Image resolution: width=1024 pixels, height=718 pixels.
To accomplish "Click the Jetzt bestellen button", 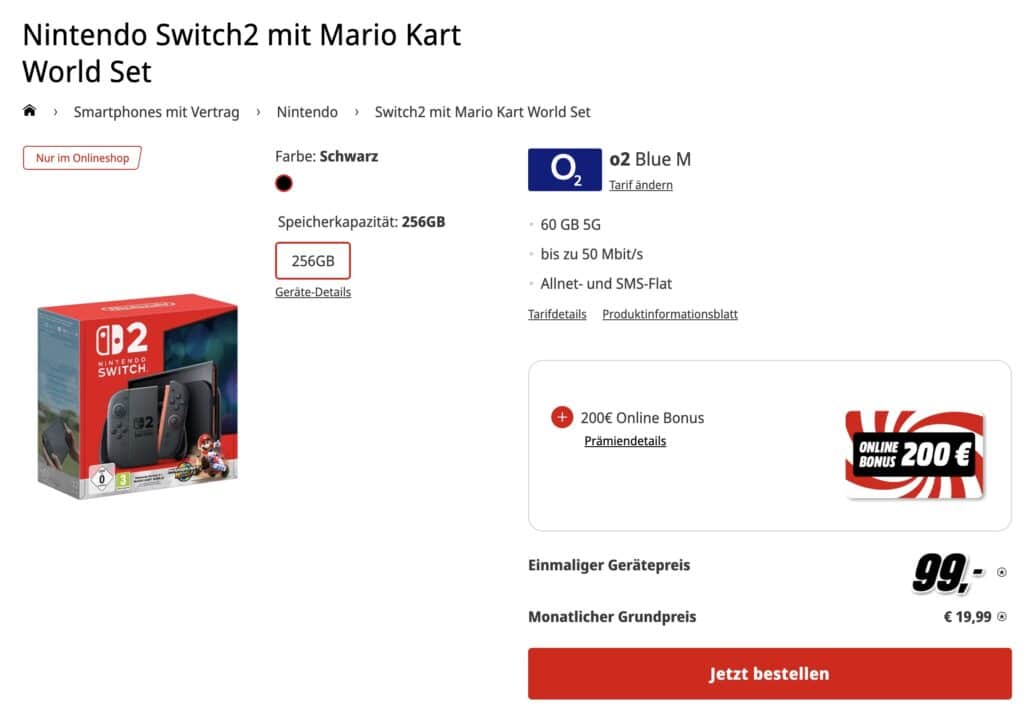I will 769,674.
